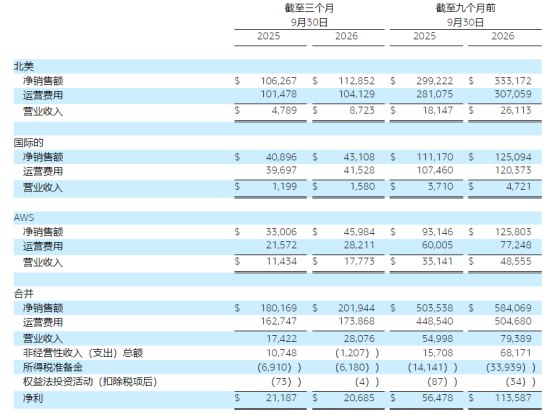Image resolution: width=554 pixels, height=414 pixels.
Task: Select the cell showing 333,172
Action: (x=513, y=81)
